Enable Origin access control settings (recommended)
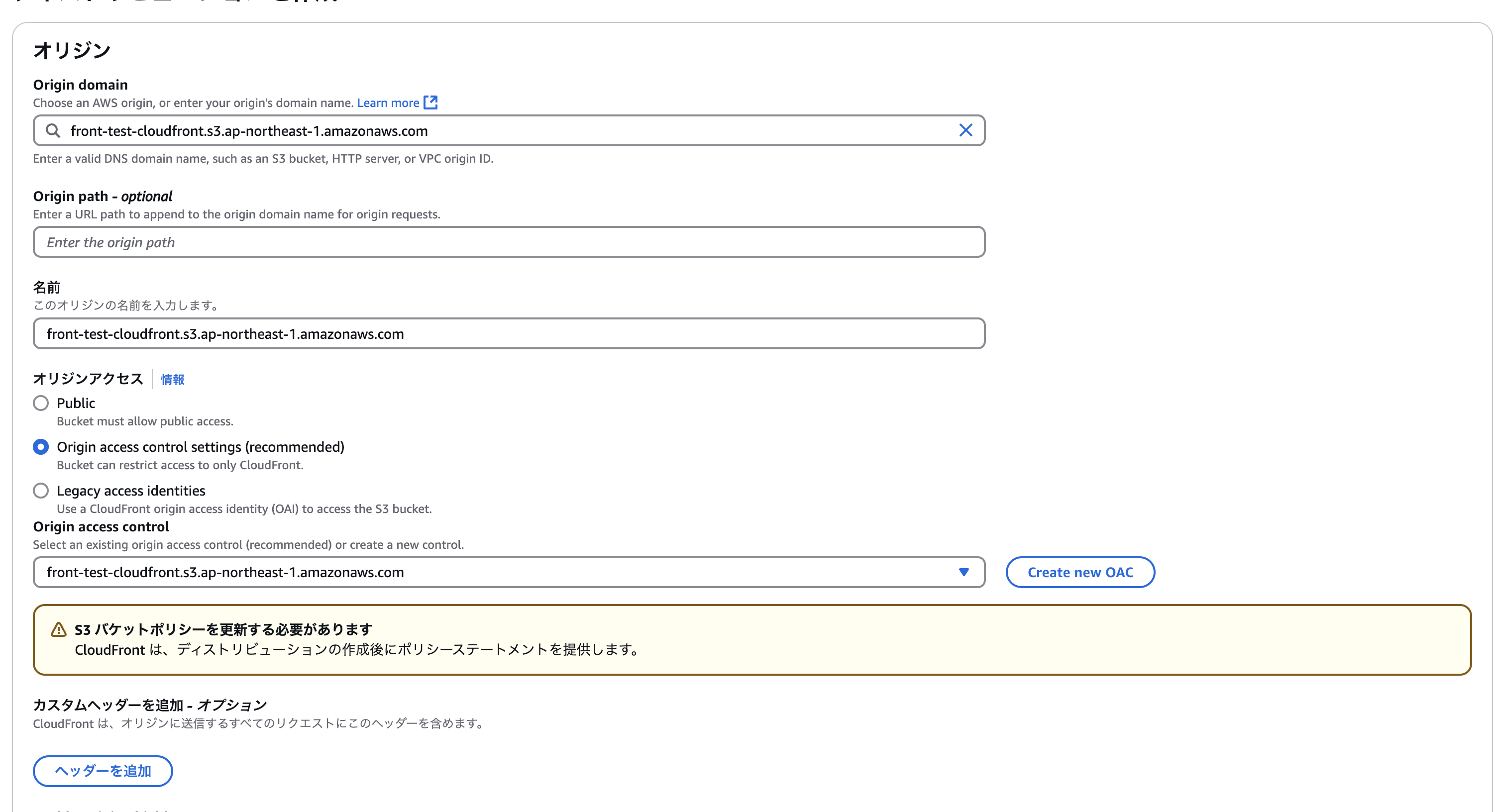The image size is (1498, 812). (41, 447)
